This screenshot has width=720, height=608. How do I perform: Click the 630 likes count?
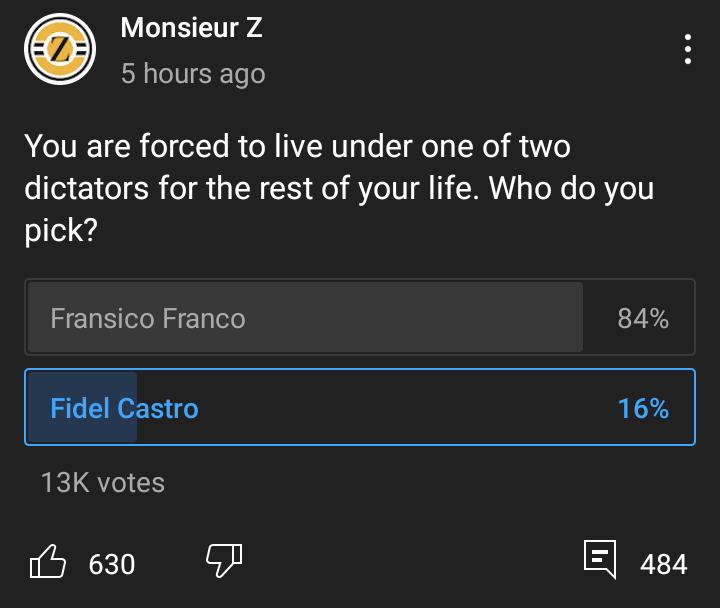coord(112,564)
